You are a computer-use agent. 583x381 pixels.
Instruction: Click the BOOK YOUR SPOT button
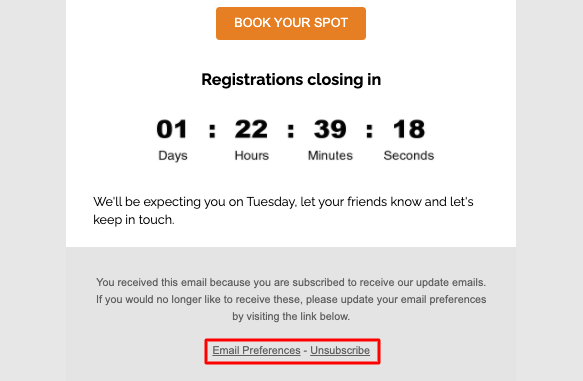tap(291, 23)
